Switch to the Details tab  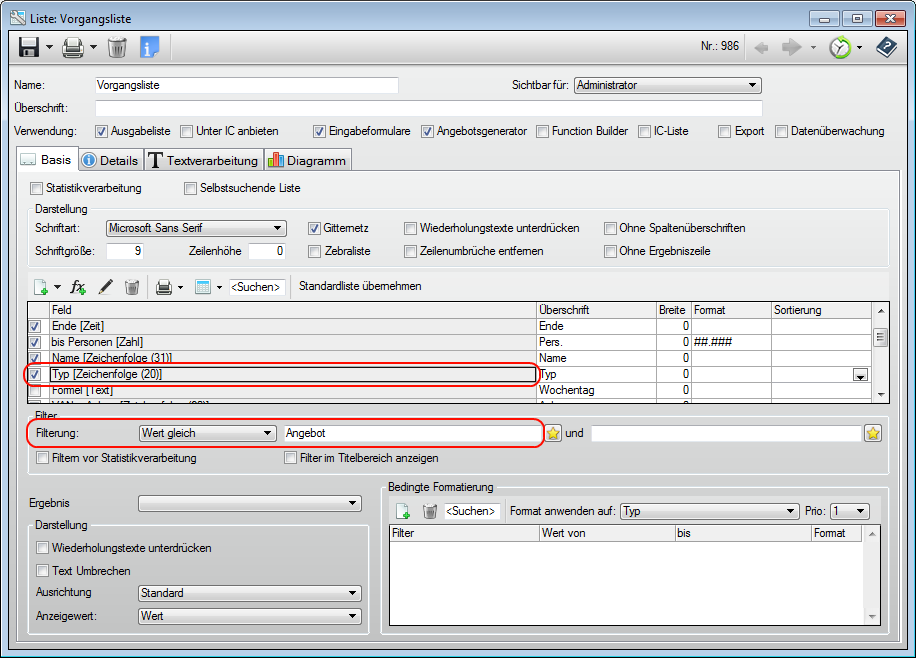(x=109, y=160)
